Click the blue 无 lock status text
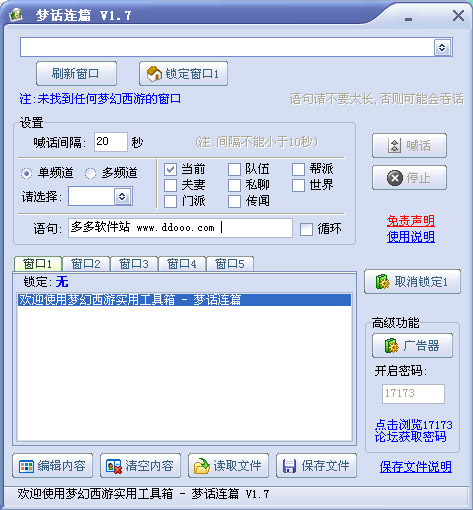The height and width of the screenshot is (510, 473). pos(62,282)
